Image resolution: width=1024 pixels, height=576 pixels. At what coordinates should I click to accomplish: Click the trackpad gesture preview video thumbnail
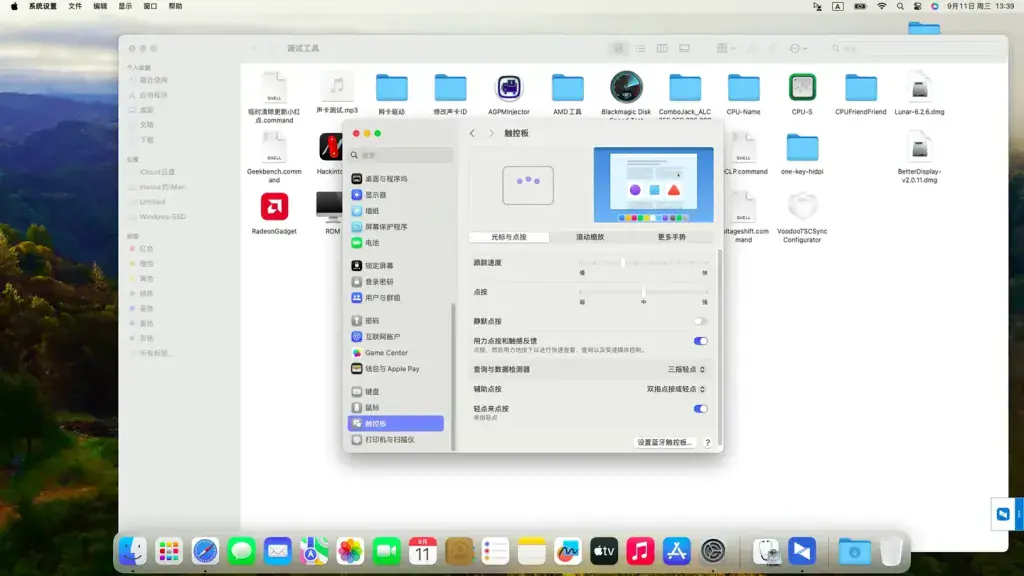653,185
